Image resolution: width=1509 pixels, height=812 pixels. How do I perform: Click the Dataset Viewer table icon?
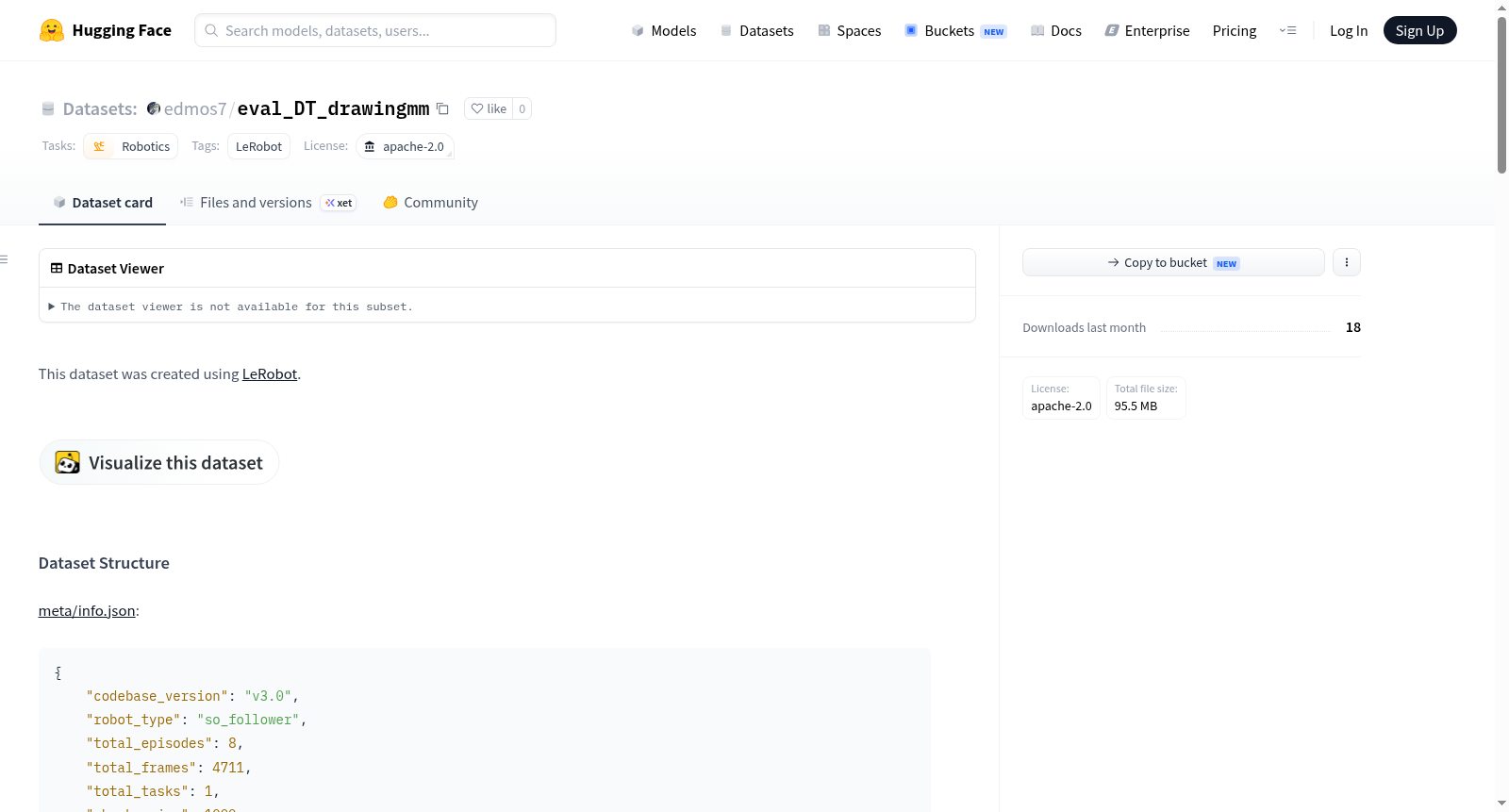pos(57,268)
